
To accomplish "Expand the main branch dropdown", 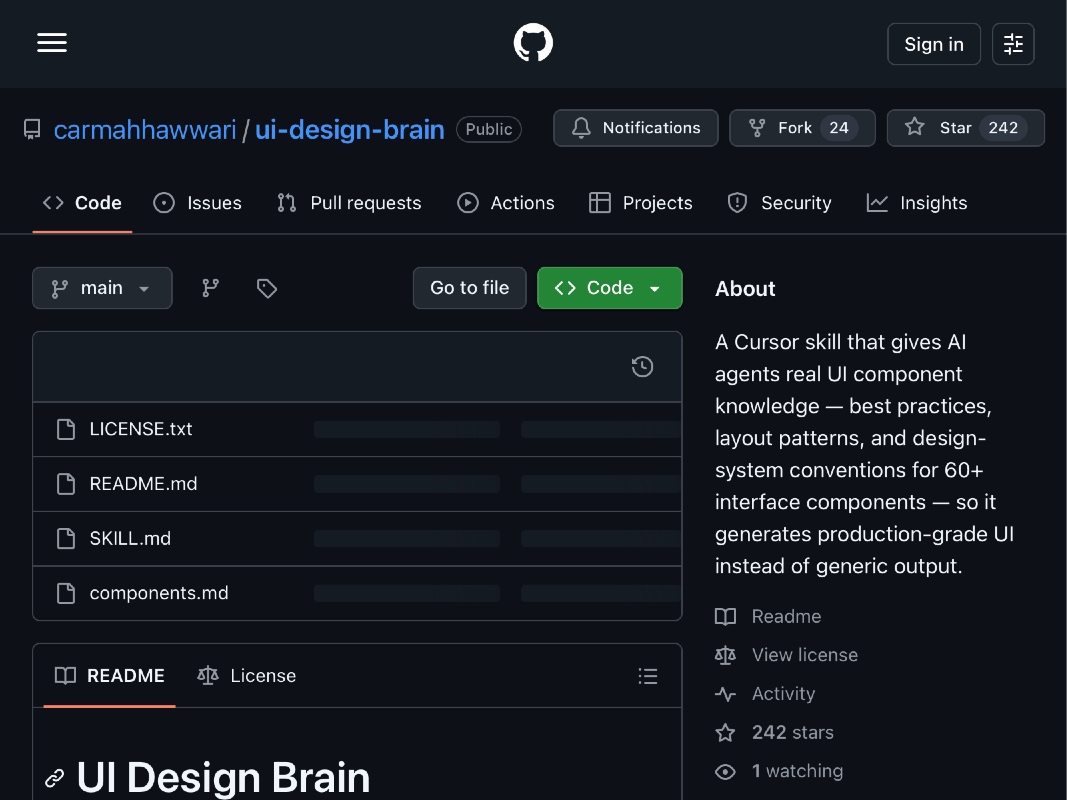I will point(102,288).
